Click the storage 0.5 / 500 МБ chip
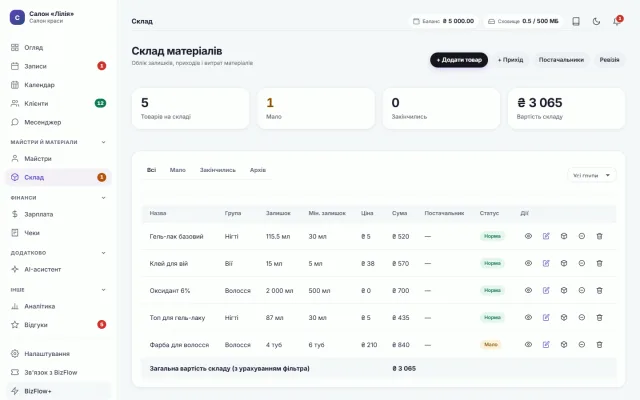The width and height of the screenshot is (640, 400). 523,21
